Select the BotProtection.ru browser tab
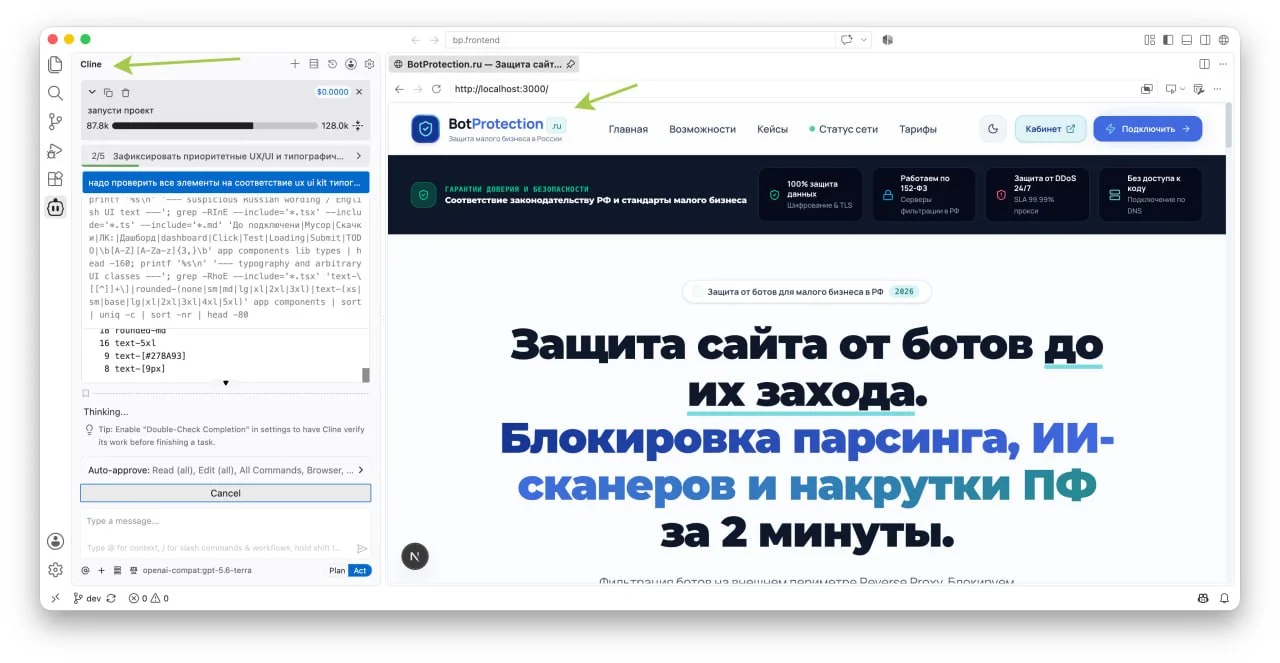 pos(484,64)
